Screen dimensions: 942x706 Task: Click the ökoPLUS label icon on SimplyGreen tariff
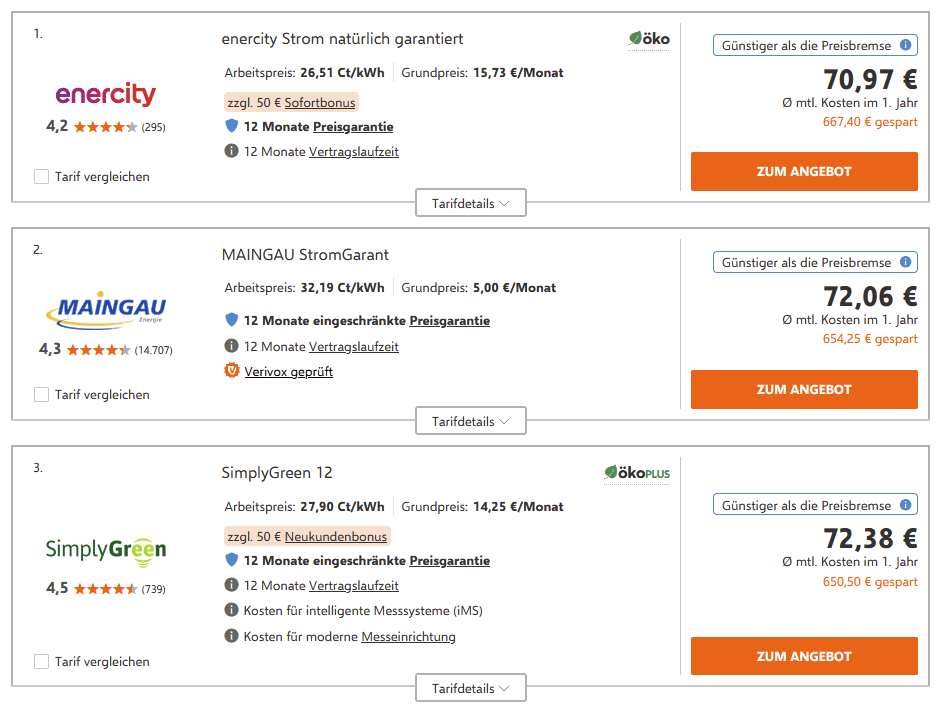point(637,473)
